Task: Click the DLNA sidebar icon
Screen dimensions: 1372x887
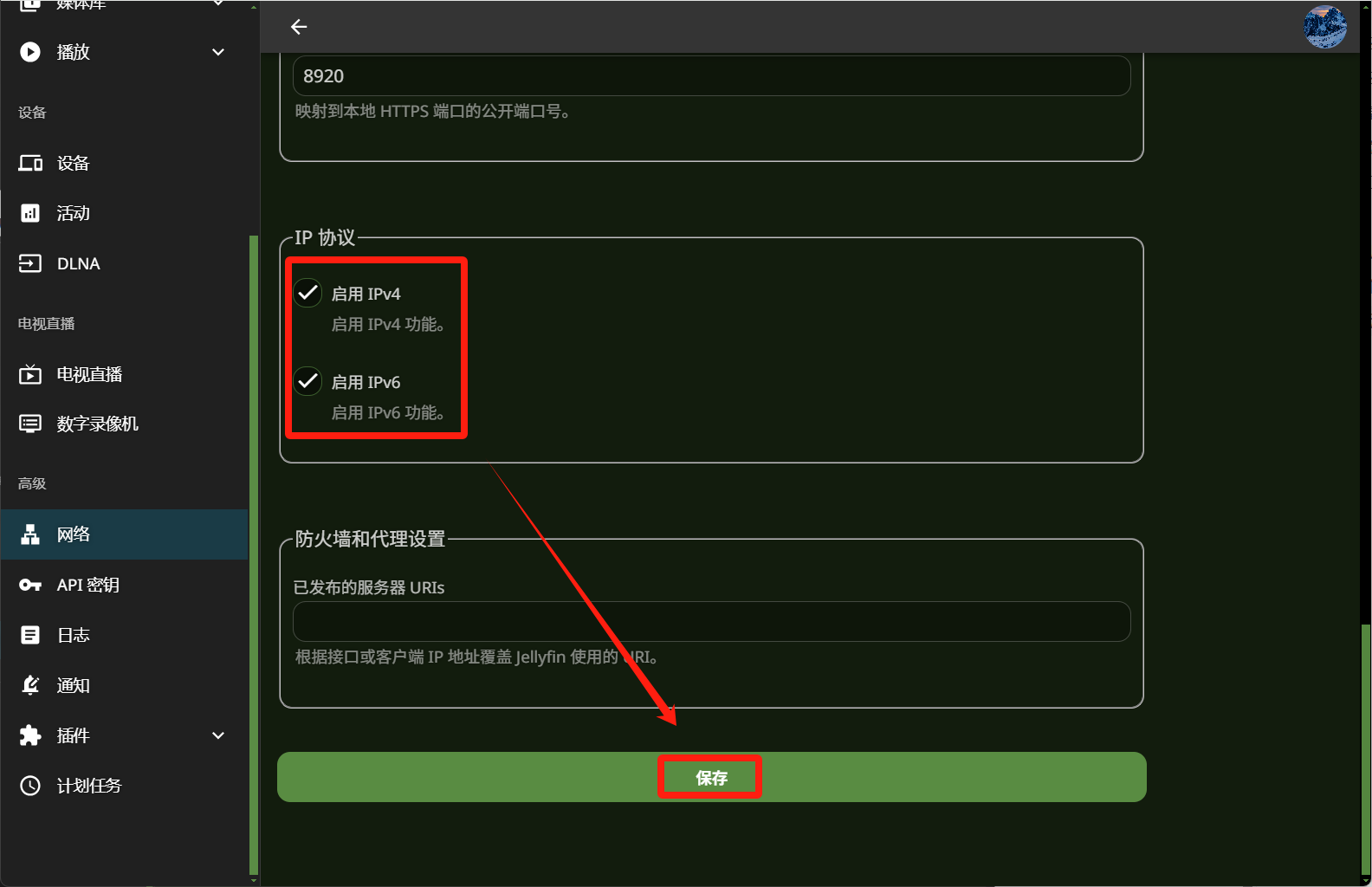Action: coord(30,263)
